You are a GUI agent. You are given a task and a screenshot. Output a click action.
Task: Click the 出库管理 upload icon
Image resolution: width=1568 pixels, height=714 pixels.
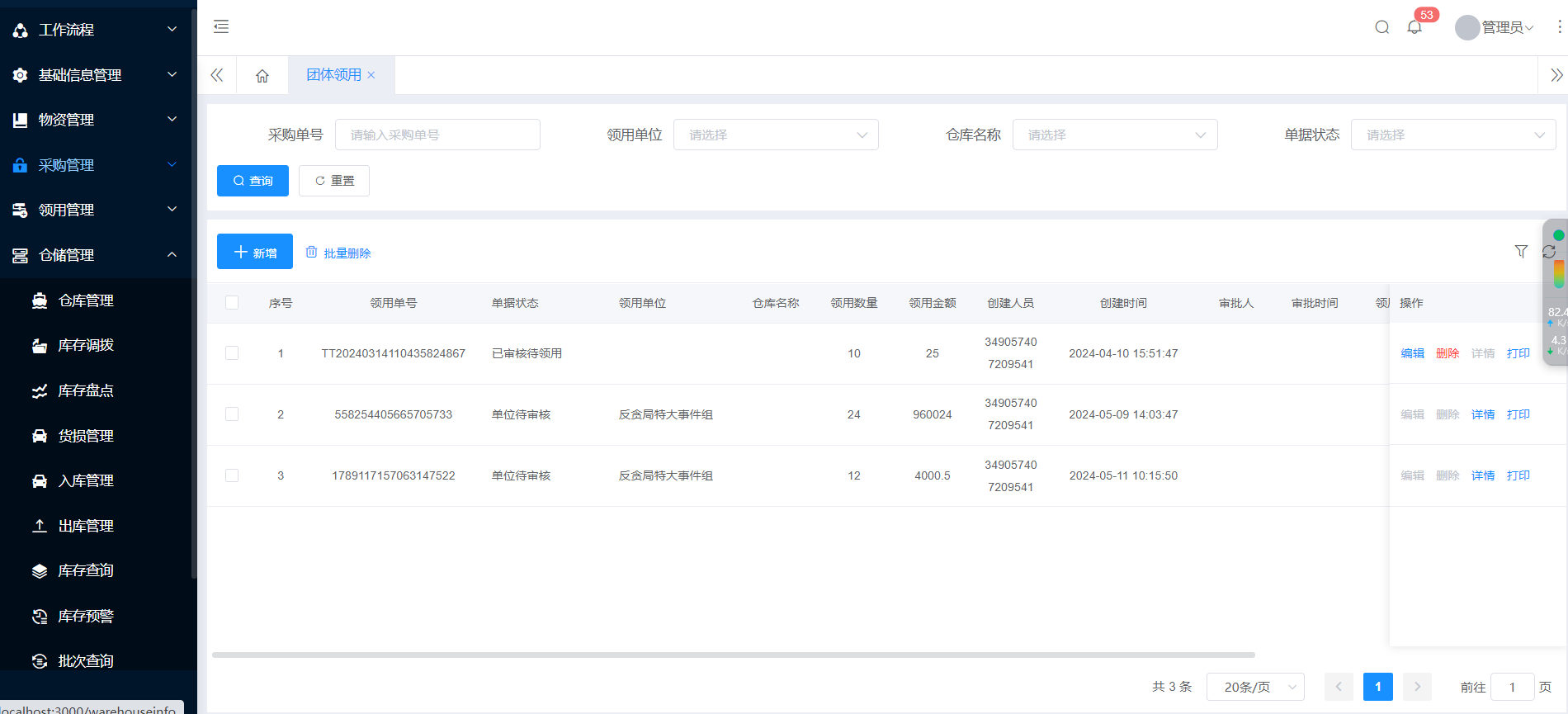point(40,526)
